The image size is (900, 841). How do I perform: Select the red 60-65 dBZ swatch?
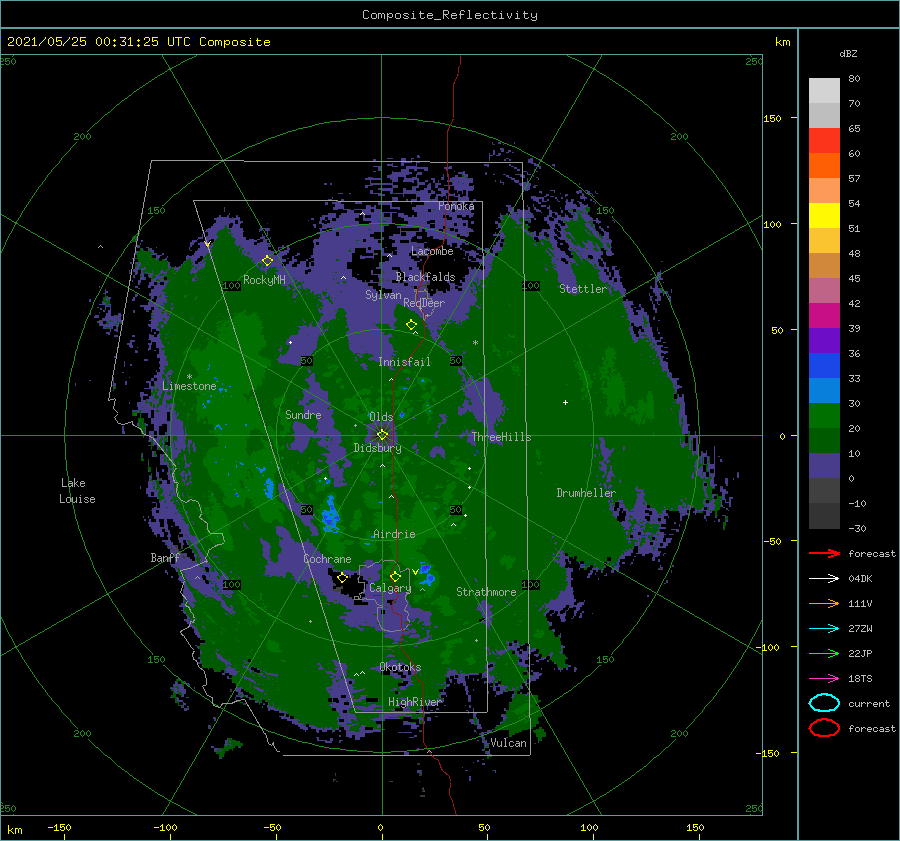[824, 141]
